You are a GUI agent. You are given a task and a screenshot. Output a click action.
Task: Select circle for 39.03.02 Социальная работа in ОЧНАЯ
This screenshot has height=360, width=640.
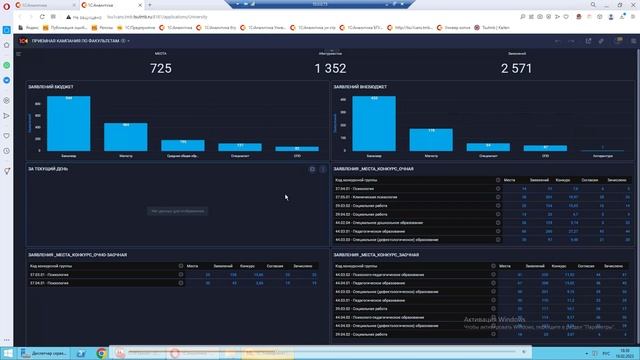498,206
